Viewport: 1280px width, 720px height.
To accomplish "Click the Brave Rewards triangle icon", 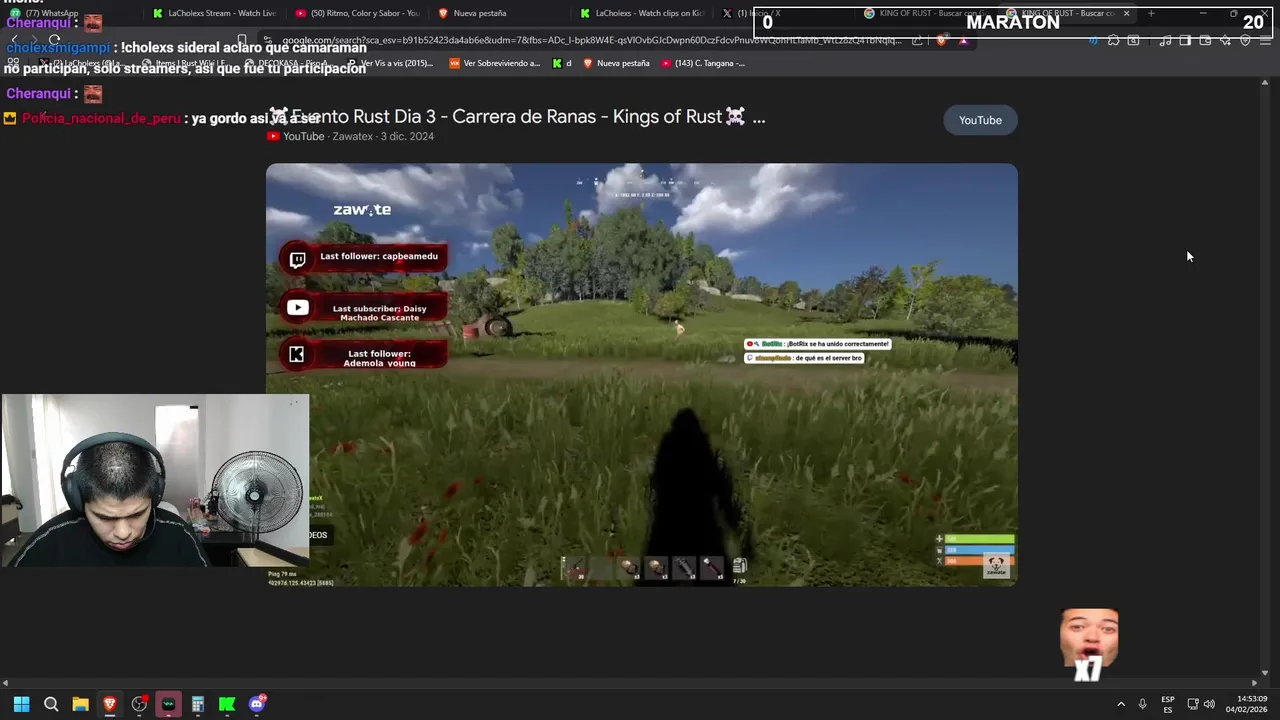I will 963,41.
